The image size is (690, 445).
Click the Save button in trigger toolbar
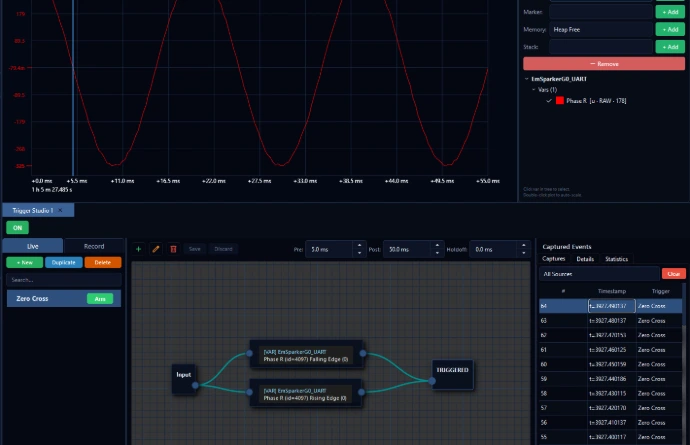coord(195,249)
